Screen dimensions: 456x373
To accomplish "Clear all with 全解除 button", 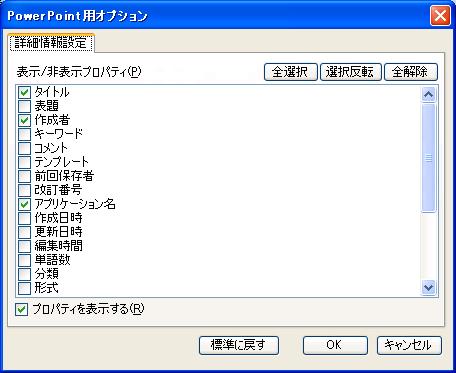I will click(x=411, y=72).
